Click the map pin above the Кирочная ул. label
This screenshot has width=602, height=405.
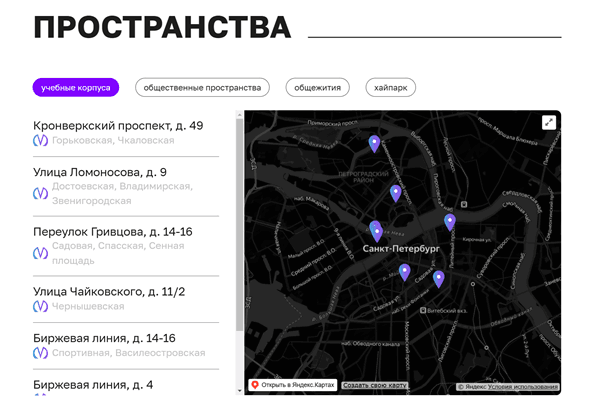tap(449, 221)
